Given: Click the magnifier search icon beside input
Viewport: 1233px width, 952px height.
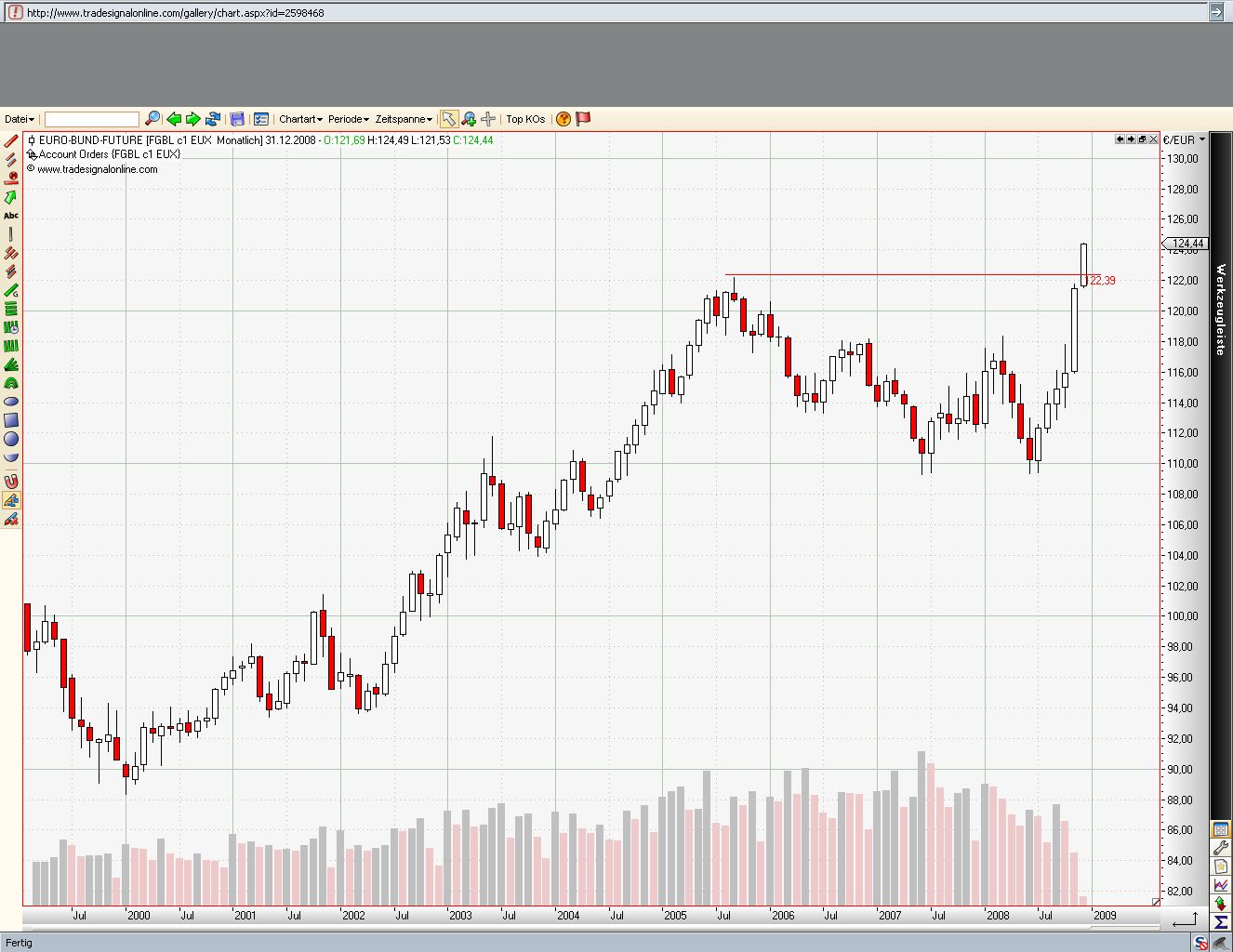Looking at the screenshot, I should tap(152, 119).
